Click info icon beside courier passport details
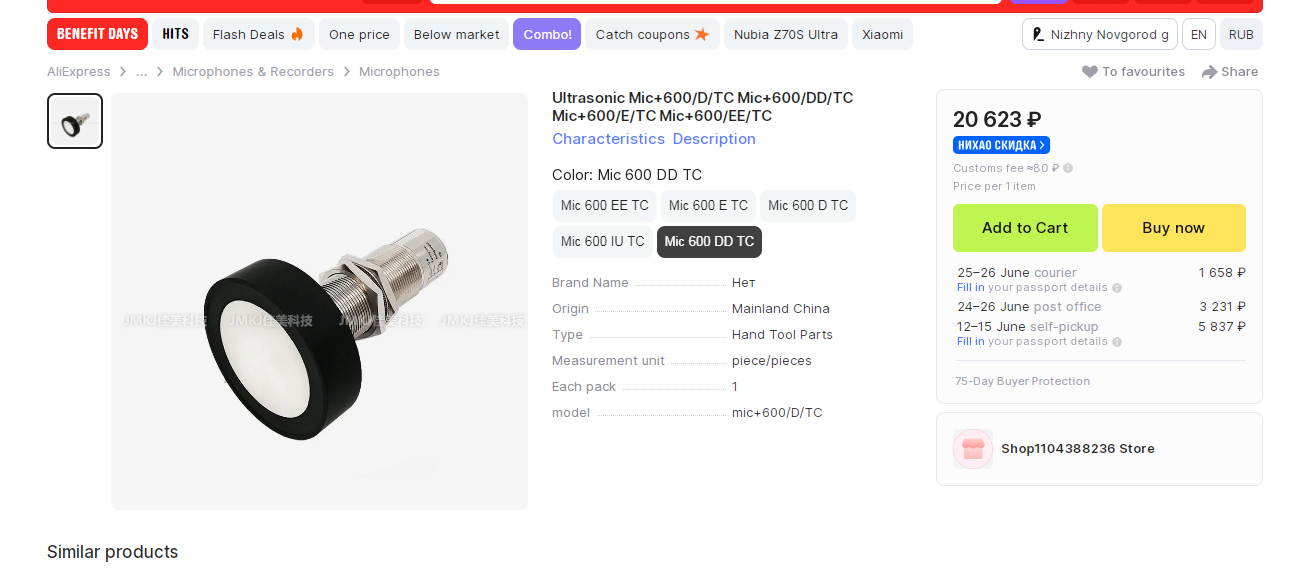 (x=1117, y=288)
